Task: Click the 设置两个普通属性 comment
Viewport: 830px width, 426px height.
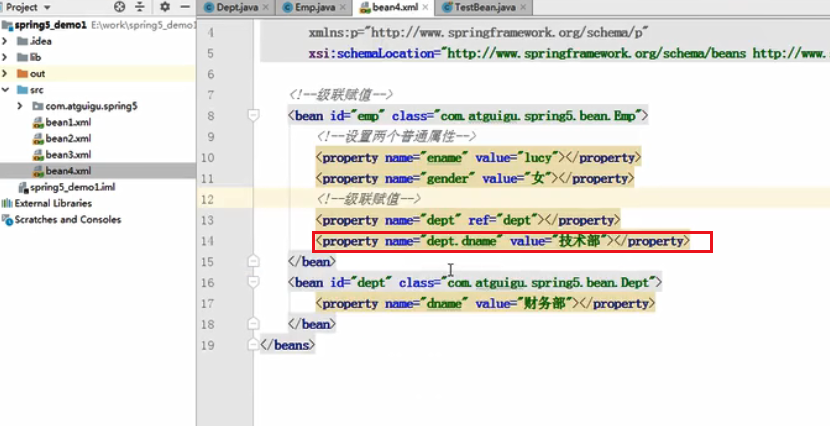Action: click(396, 137)
